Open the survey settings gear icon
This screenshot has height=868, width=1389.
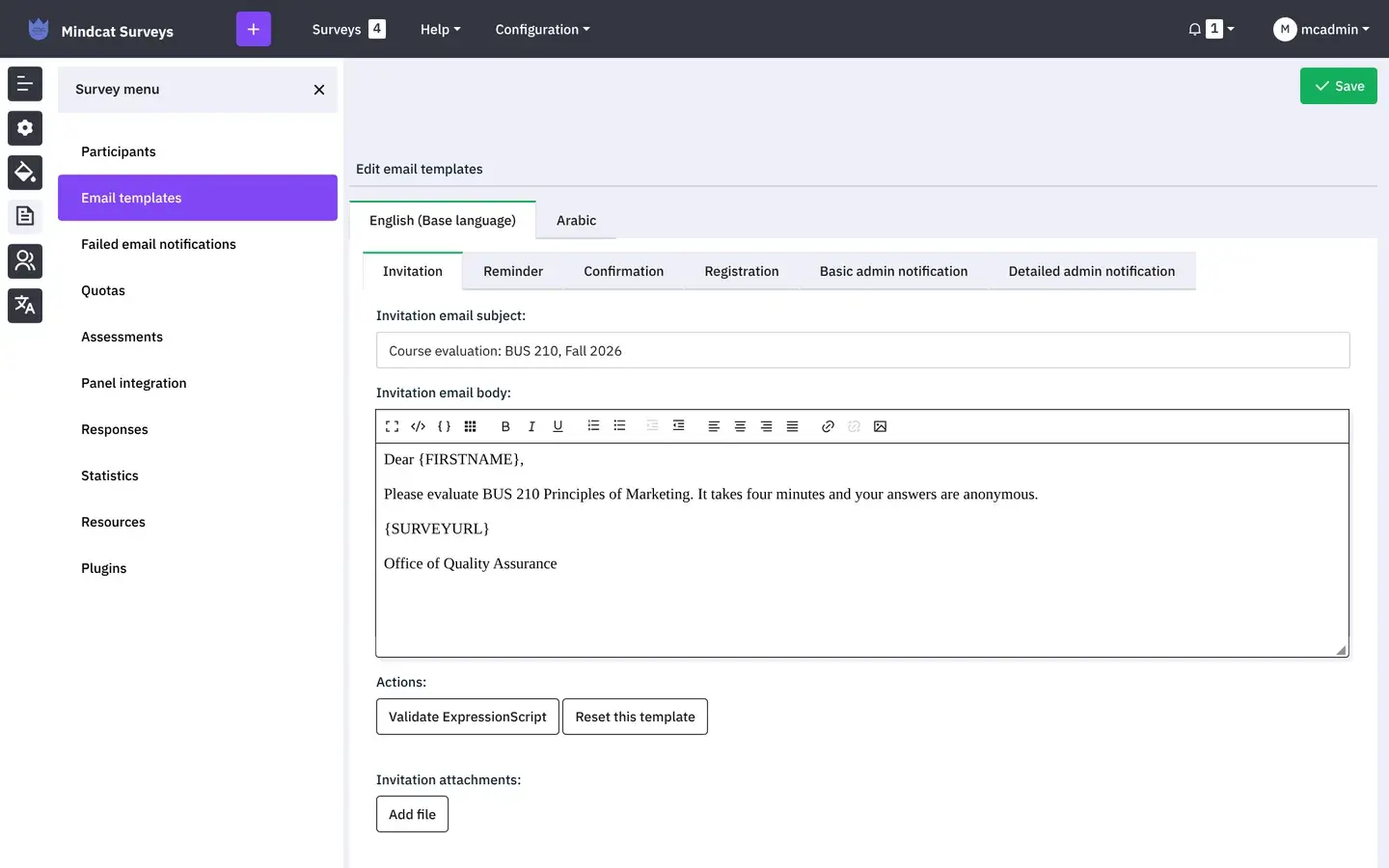point(25,128)
